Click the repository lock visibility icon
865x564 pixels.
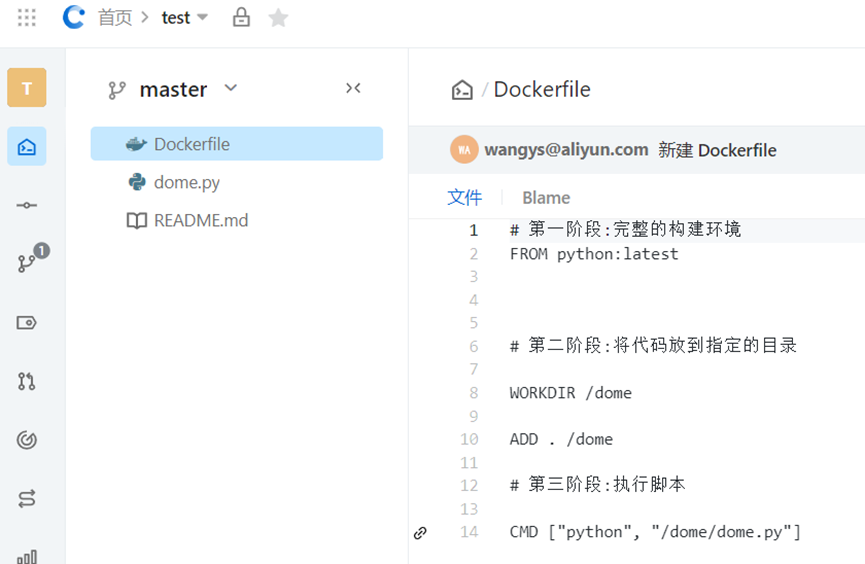tap(241, 18)
